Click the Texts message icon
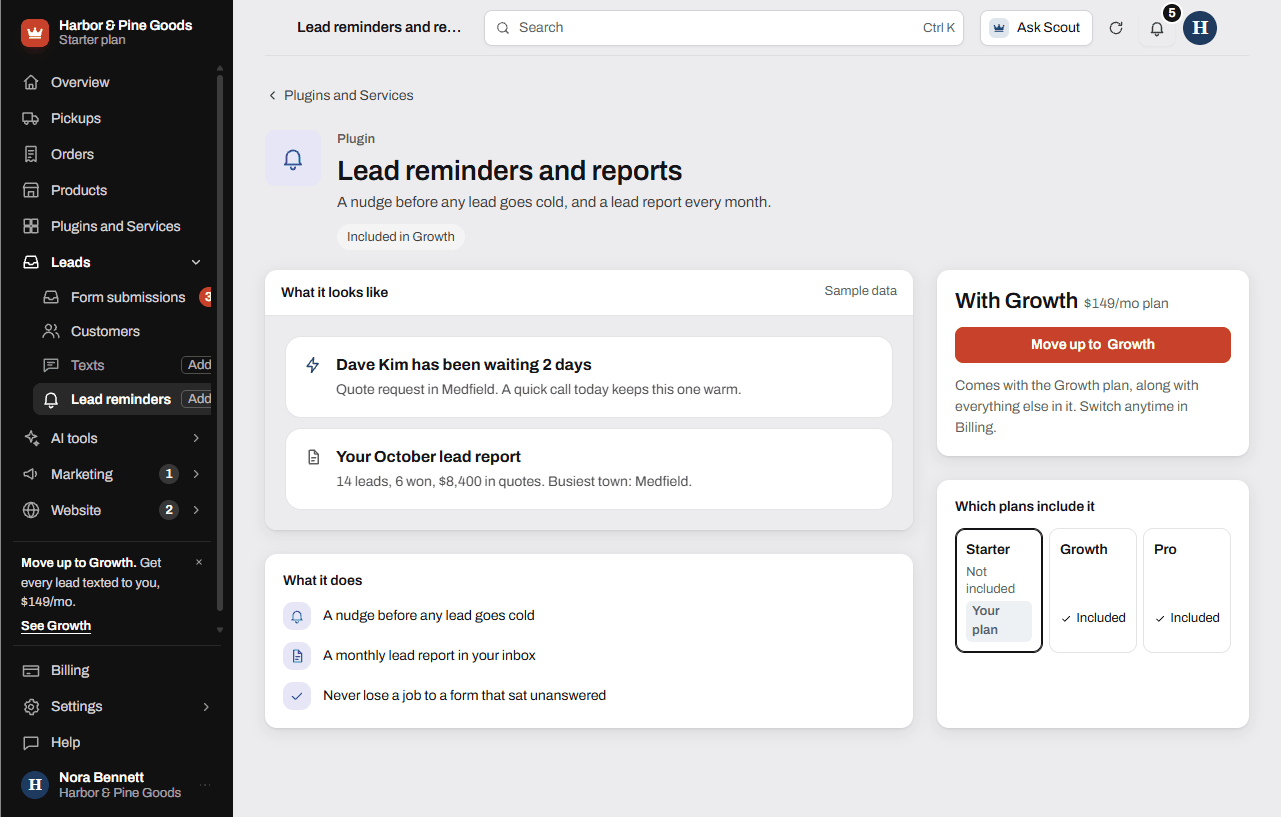Image resolution: width=1281 pixels, height=817 pixels. [51, 365]
